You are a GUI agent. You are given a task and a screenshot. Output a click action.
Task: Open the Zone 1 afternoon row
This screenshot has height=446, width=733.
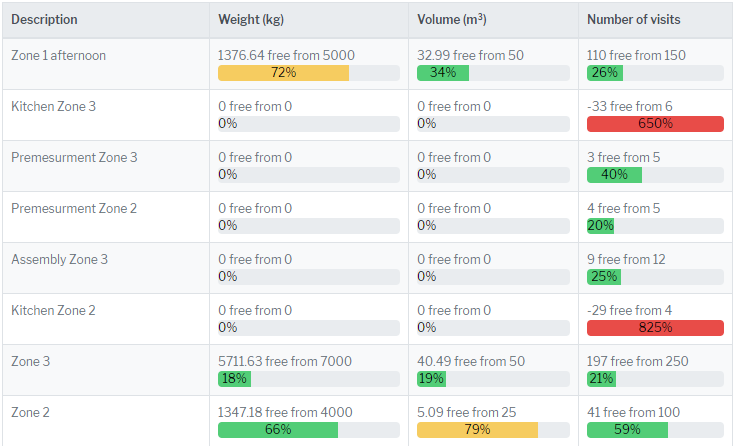pos(58,56)
